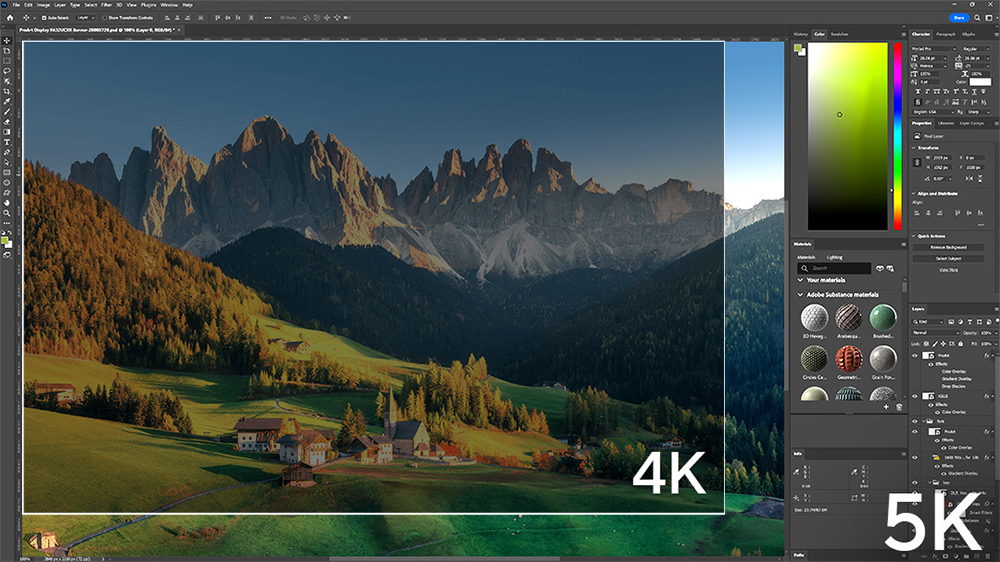Pick the Crop tool
Screen dimensions: 1000x562
[x=7, y=91]
